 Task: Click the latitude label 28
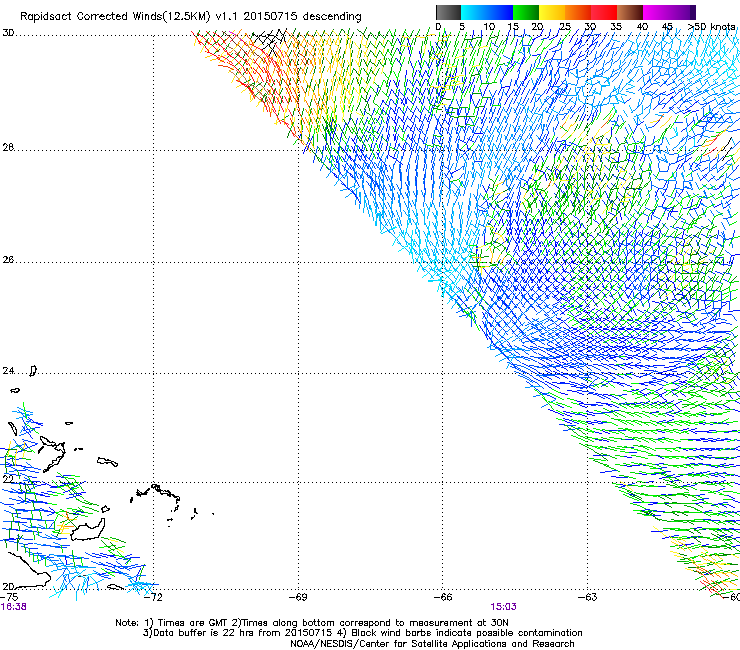pyautogui.click(x=8, y=148)
